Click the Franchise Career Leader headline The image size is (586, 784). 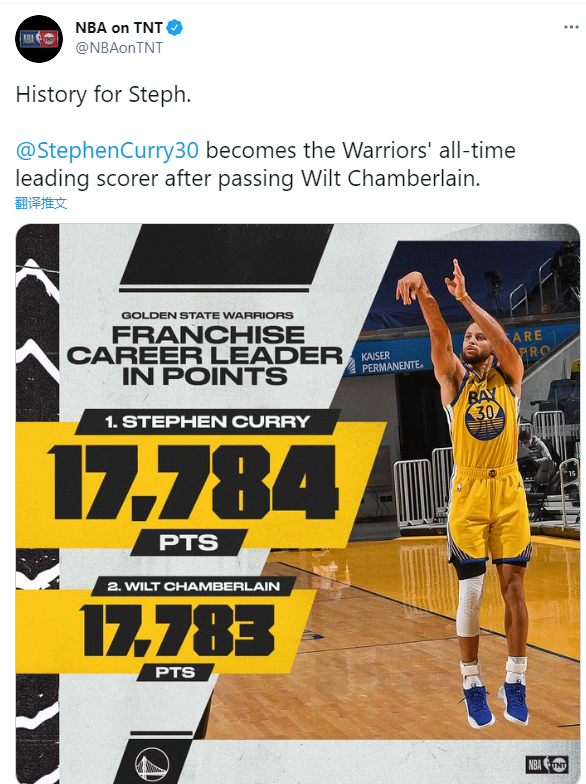pyautogui.click(x=205, y=356)
